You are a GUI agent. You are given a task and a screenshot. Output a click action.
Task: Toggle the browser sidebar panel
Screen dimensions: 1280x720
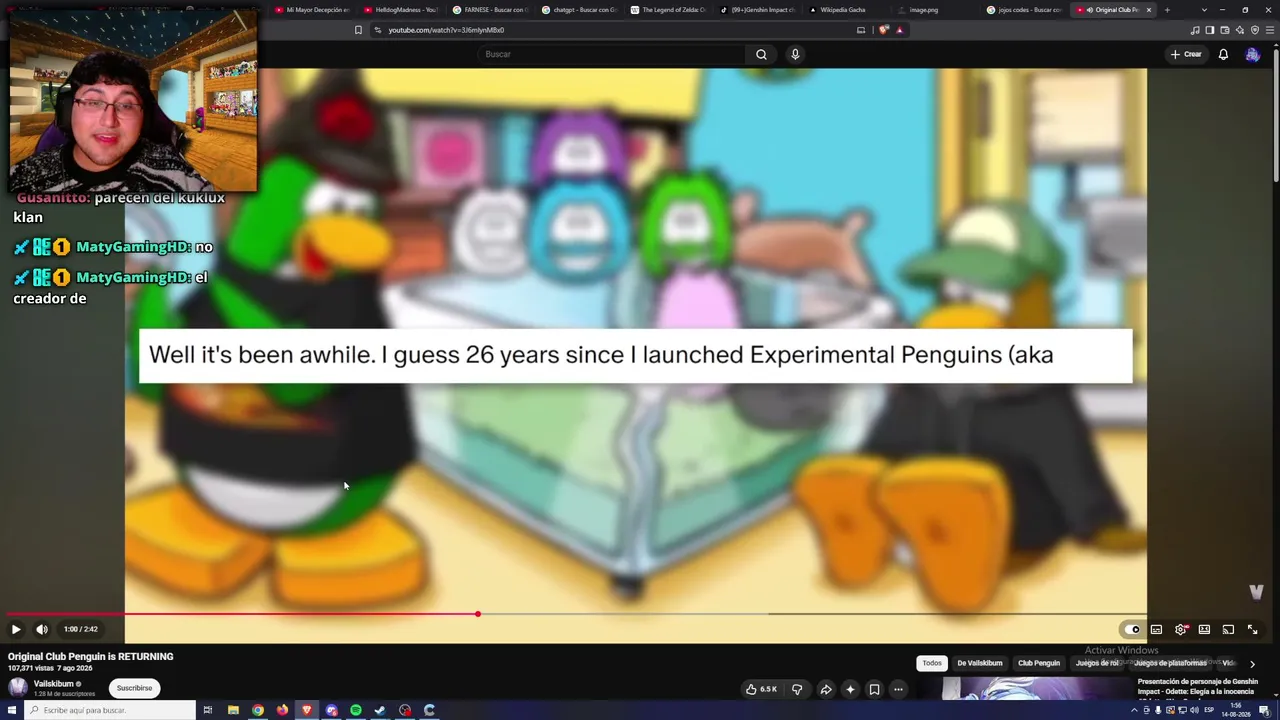[1210, 30]
